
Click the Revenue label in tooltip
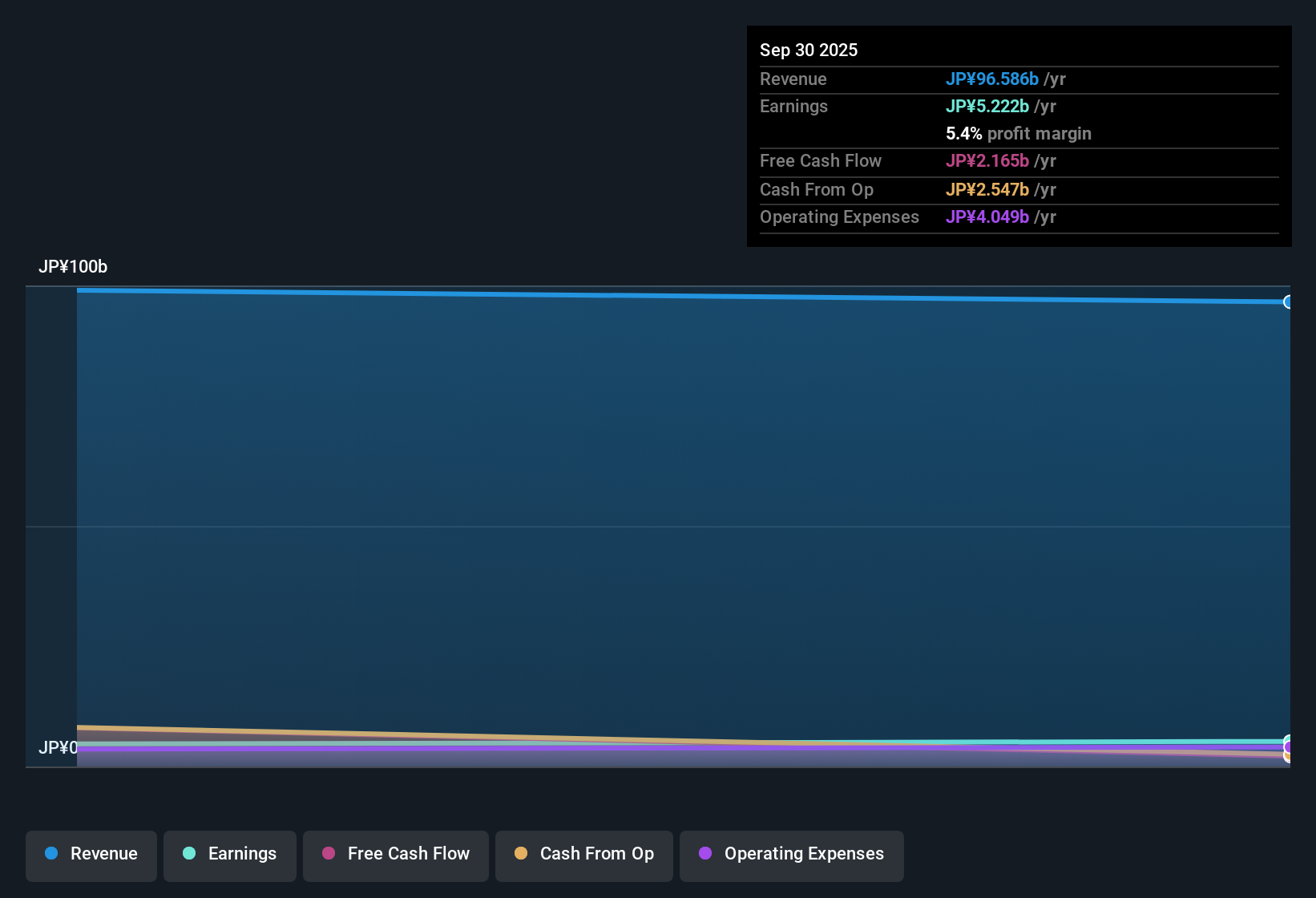(793, 79)
